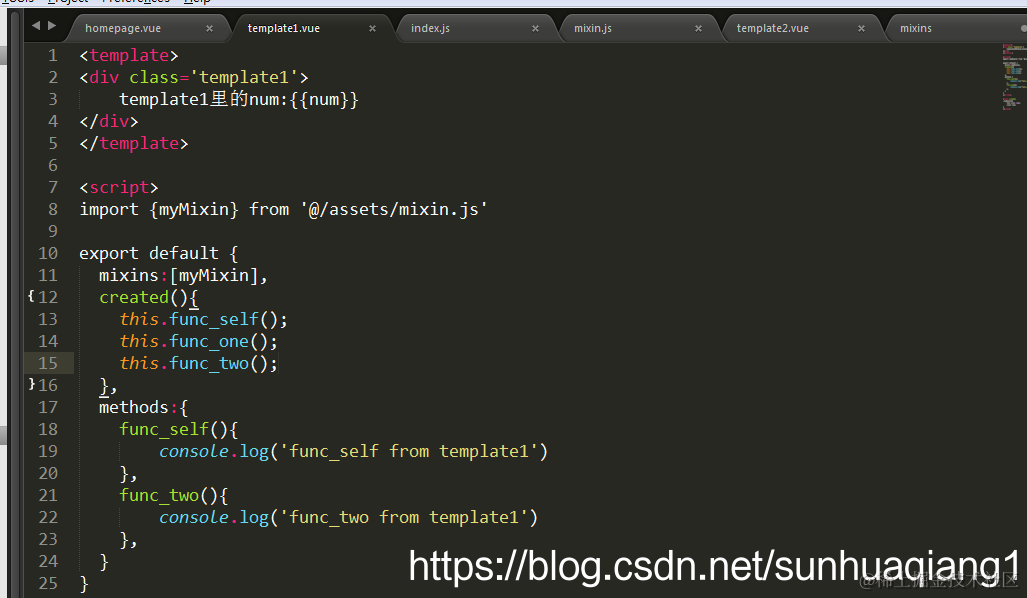Click the opening bracket fold marker at line 12
1027x598 pixels.
[x=31, y=296]
